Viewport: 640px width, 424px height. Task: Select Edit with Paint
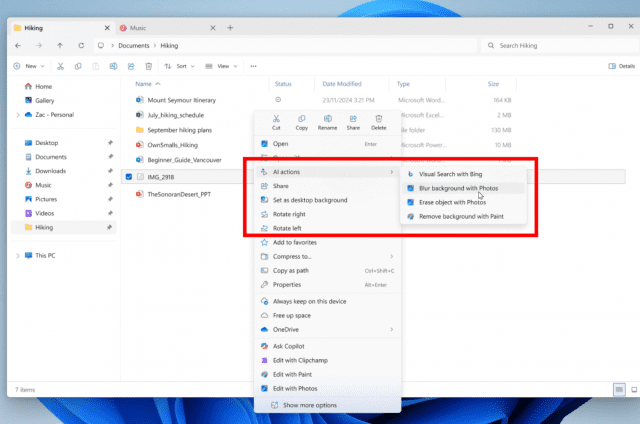pos(327,374)
